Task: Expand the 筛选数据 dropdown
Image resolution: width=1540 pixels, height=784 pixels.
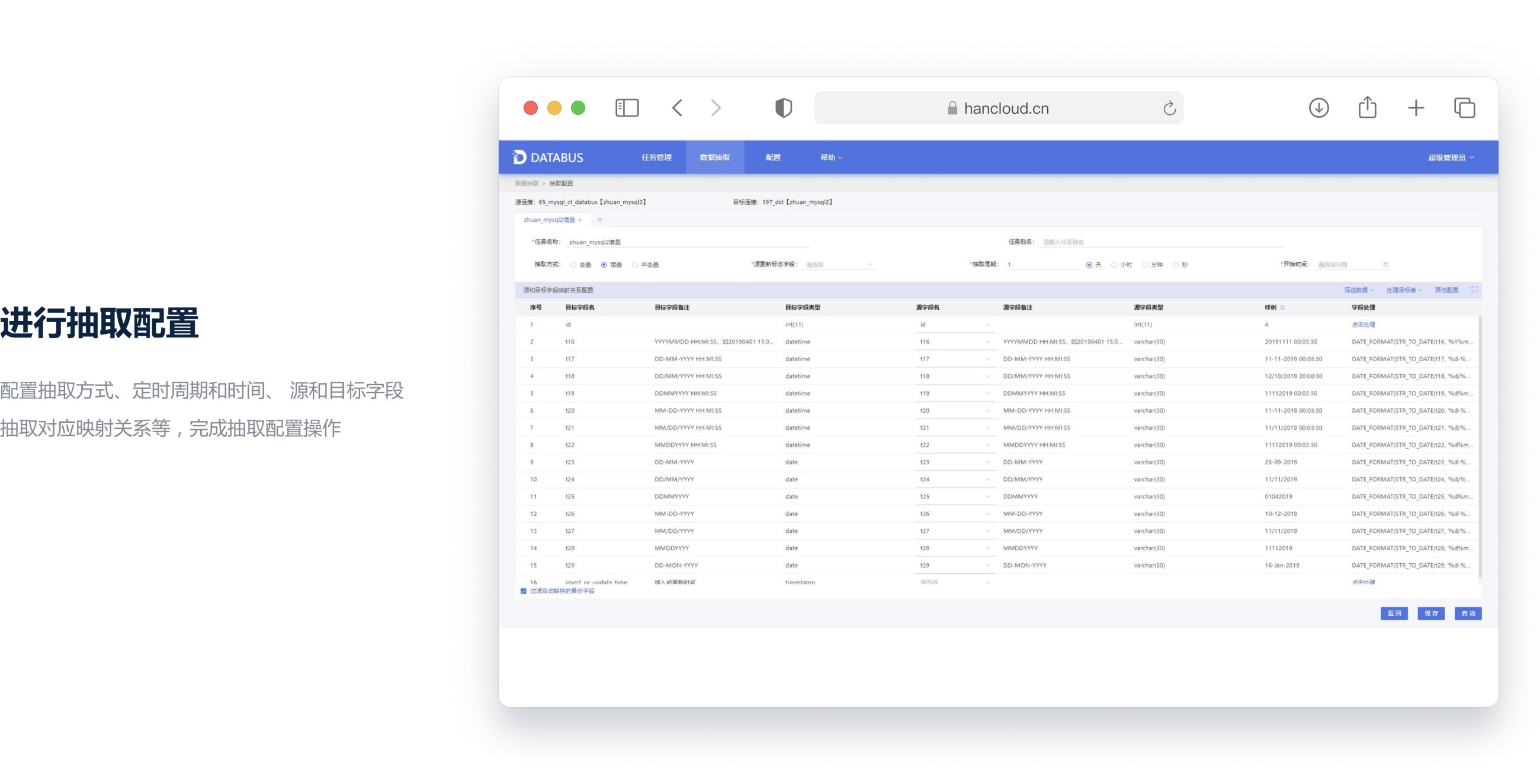Action: [x=1358, y=290]
